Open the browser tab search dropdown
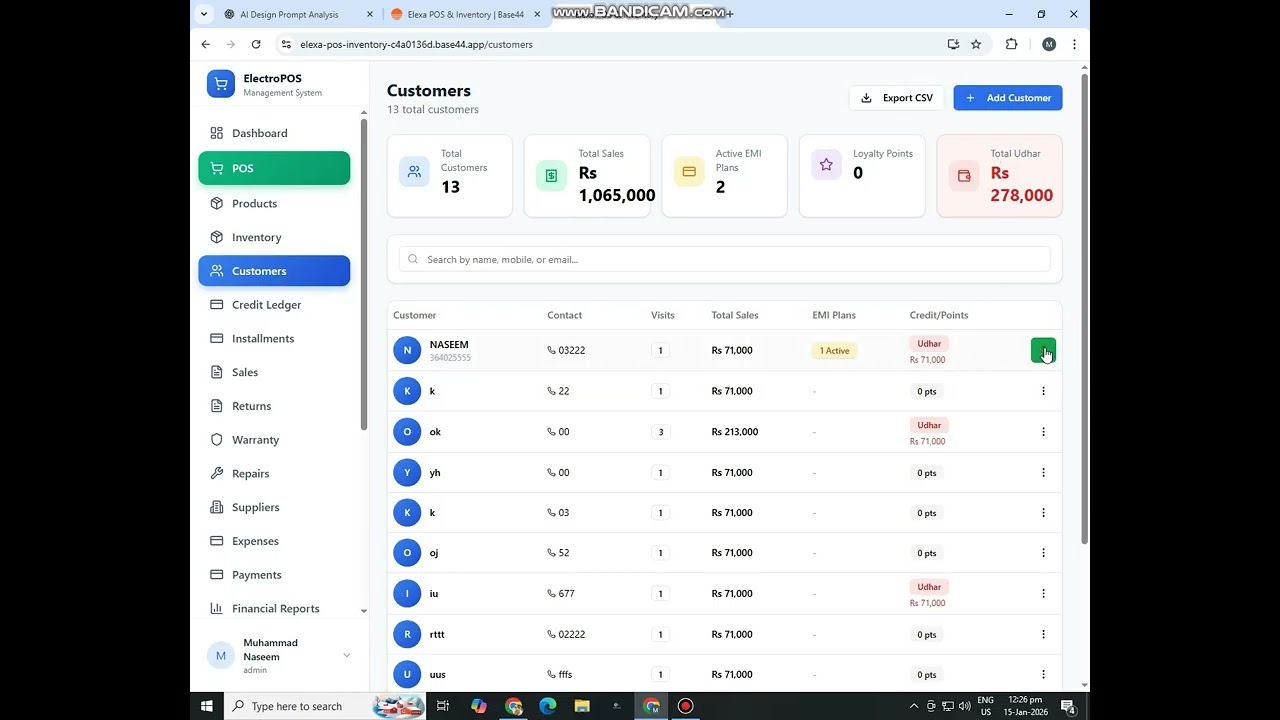Screen dimensions: 1280x720 [204, 14]
